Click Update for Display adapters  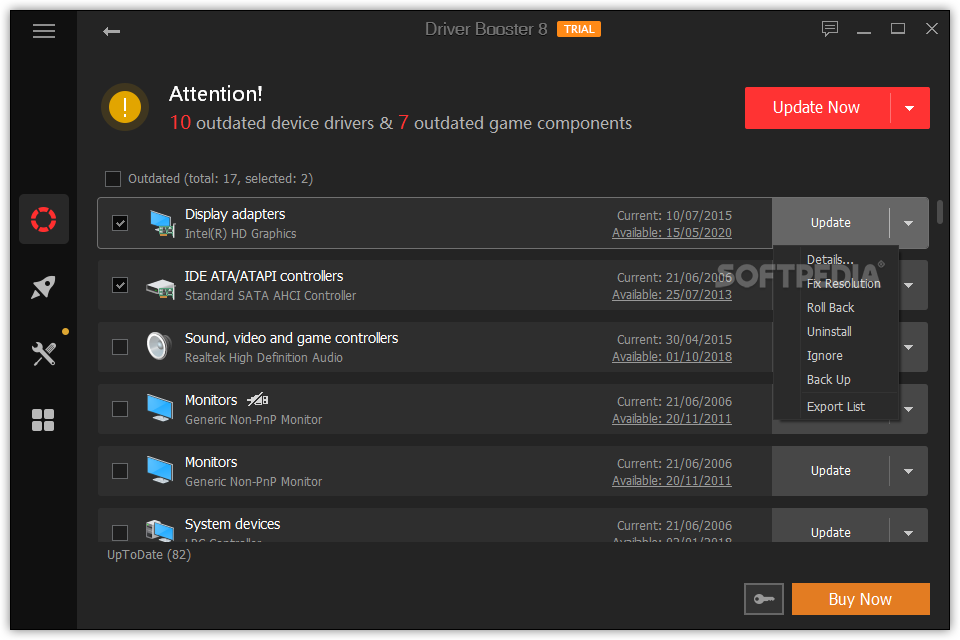[830, 223]
